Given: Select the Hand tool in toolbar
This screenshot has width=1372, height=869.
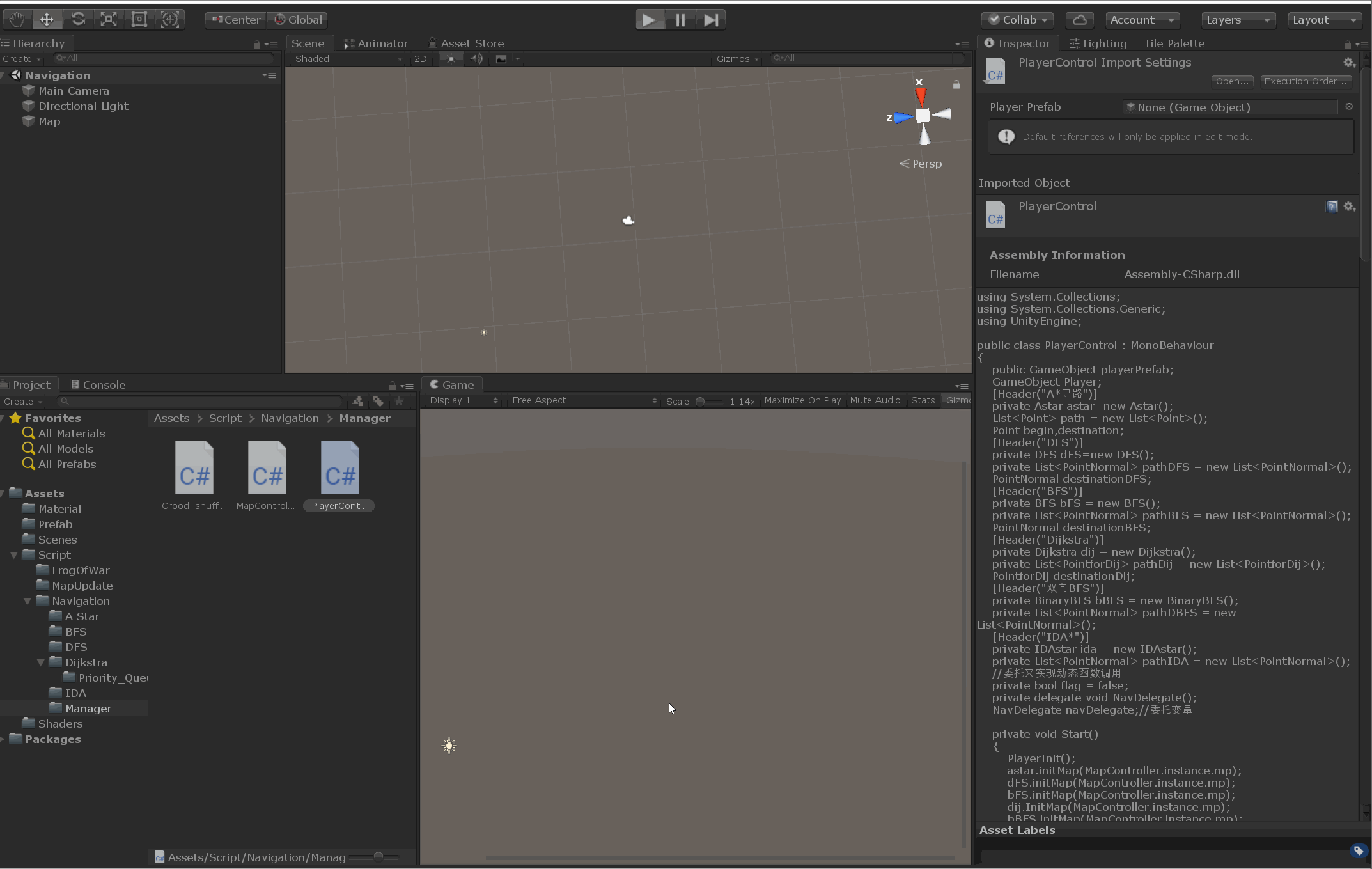Looking at the screenshot, I should click(17, 19).
